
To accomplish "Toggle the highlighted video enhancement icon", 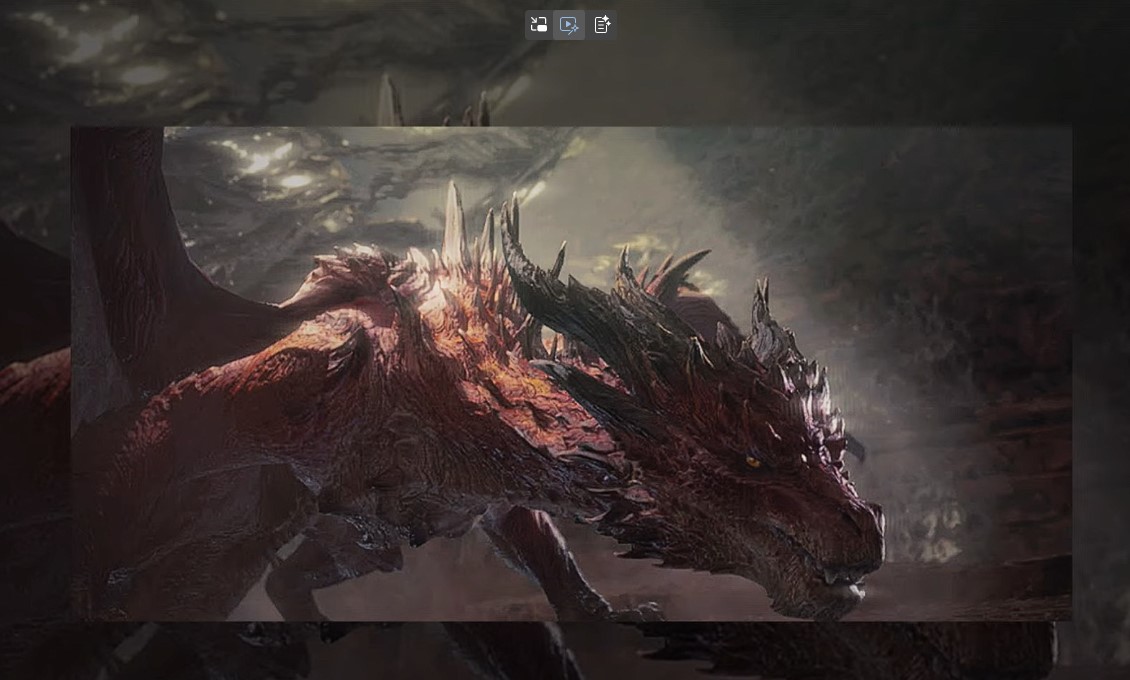I will 569,25.
